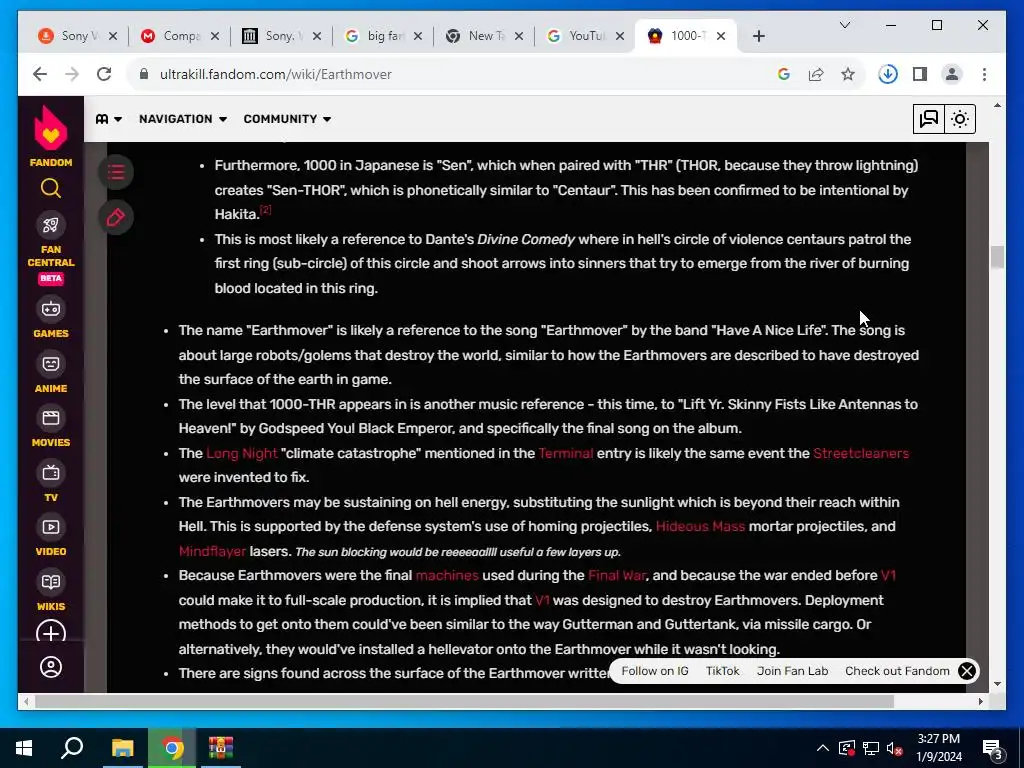Click Join Fan Lab link

pos(792,671)
